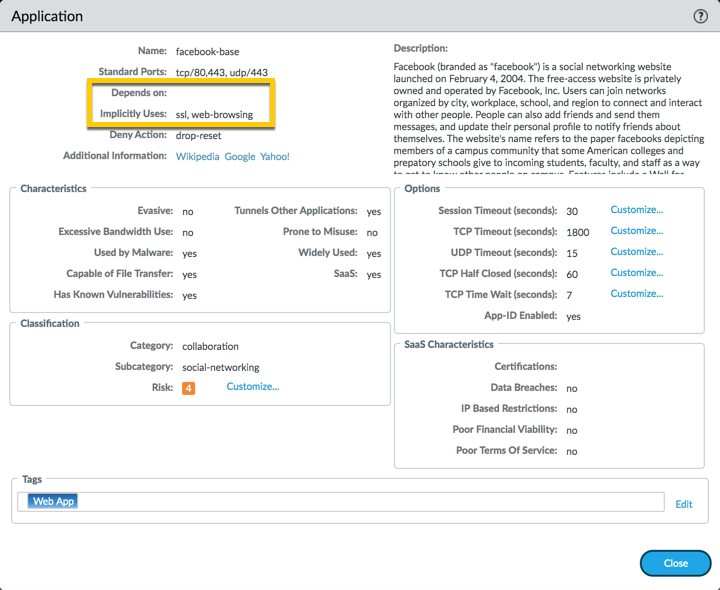720x590 pixels.
Task: Customize the TCP Timeout value
Action: tap(636, 231)
